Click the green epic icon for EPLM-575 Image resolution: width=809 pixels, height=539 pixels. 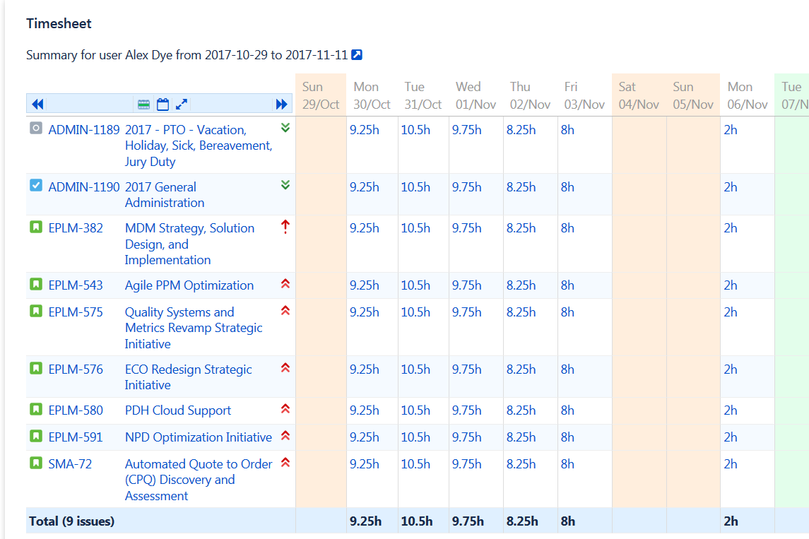point(36,311)
